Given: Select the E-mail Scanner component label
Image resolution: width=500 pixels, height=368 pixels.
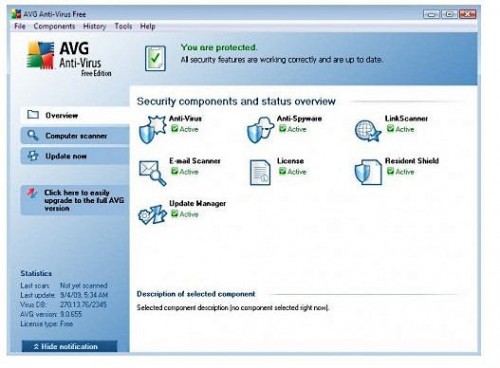Looking at the screenshot, I should (x=195, y=161).
